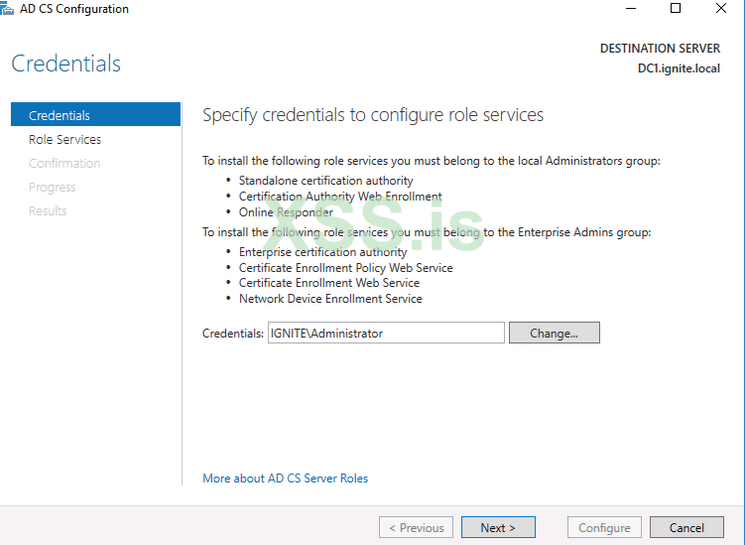Click the DC1.ignite.local destination server name

(x=678, y=69)
